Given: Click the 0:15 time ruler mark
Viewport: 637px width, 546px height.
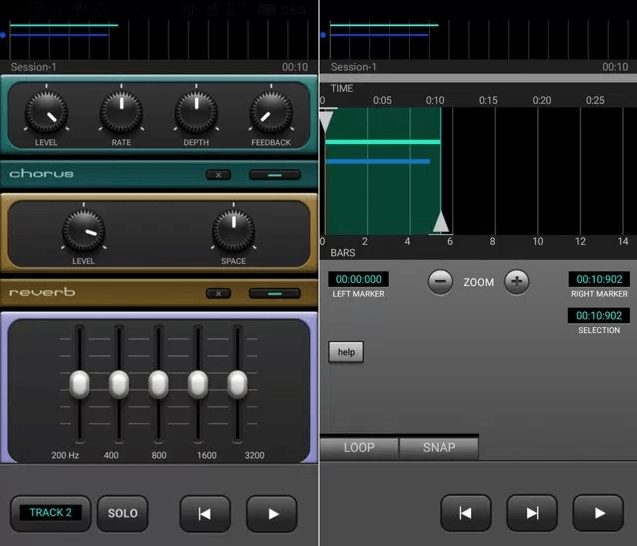Looking at the screenshot, I should [x=488, y=100].
